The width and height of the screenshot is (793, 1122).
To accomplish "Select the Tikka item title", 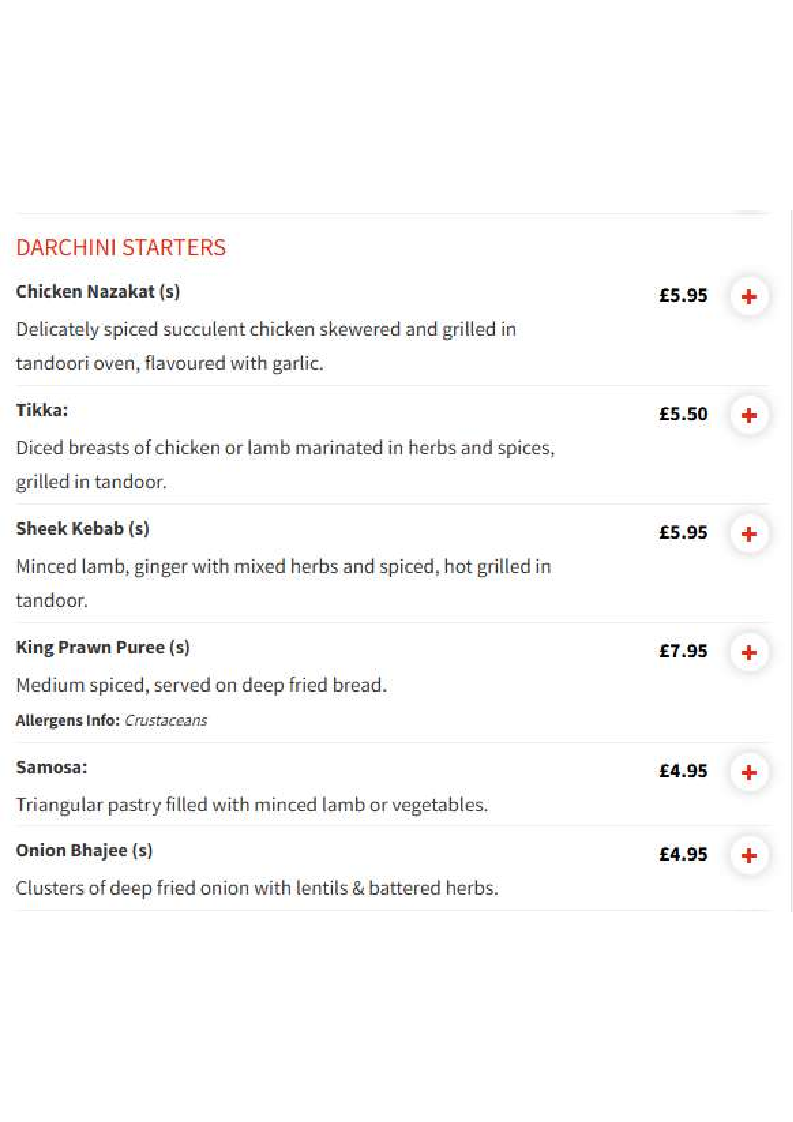I will [x=42, y=410].
